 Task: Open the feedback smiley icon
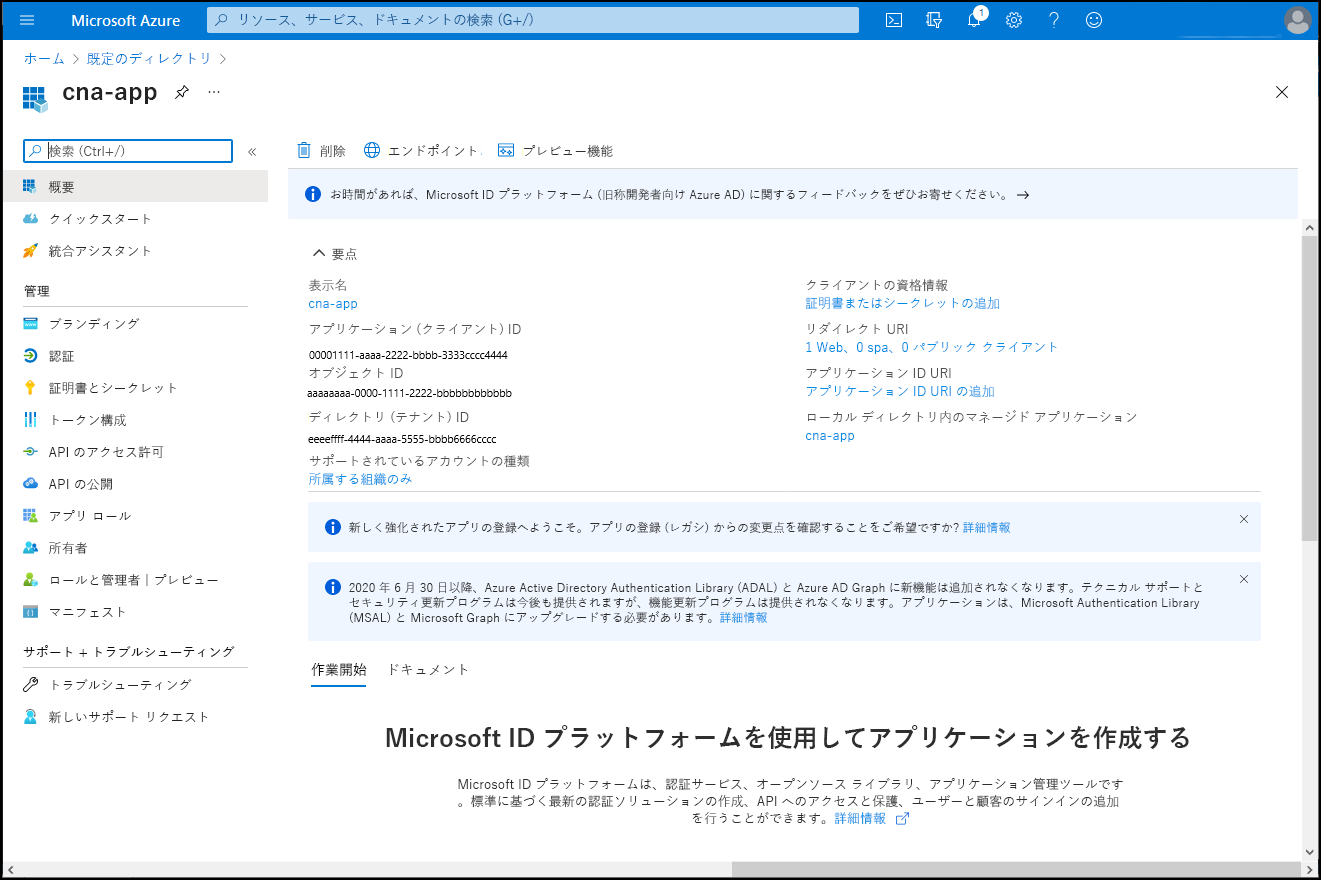[x=1094, y=20]
